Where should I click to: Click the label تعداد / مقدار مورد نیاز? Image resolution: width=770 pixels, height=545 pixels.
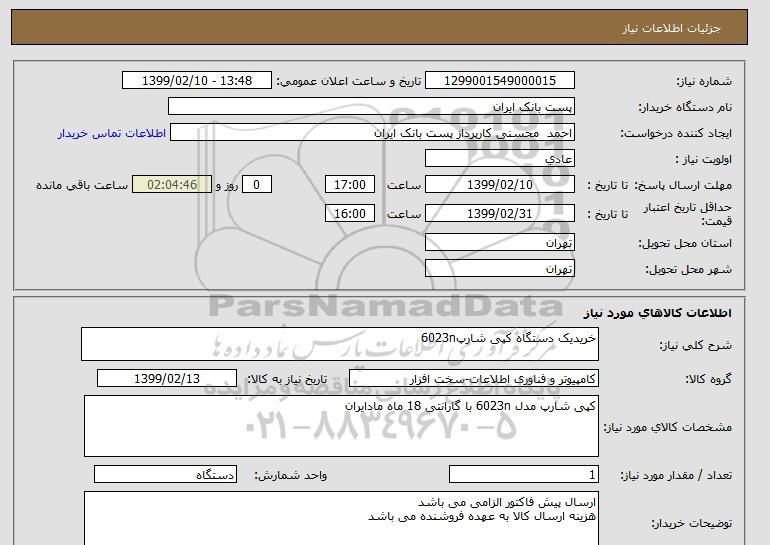[x=676, y=475]
